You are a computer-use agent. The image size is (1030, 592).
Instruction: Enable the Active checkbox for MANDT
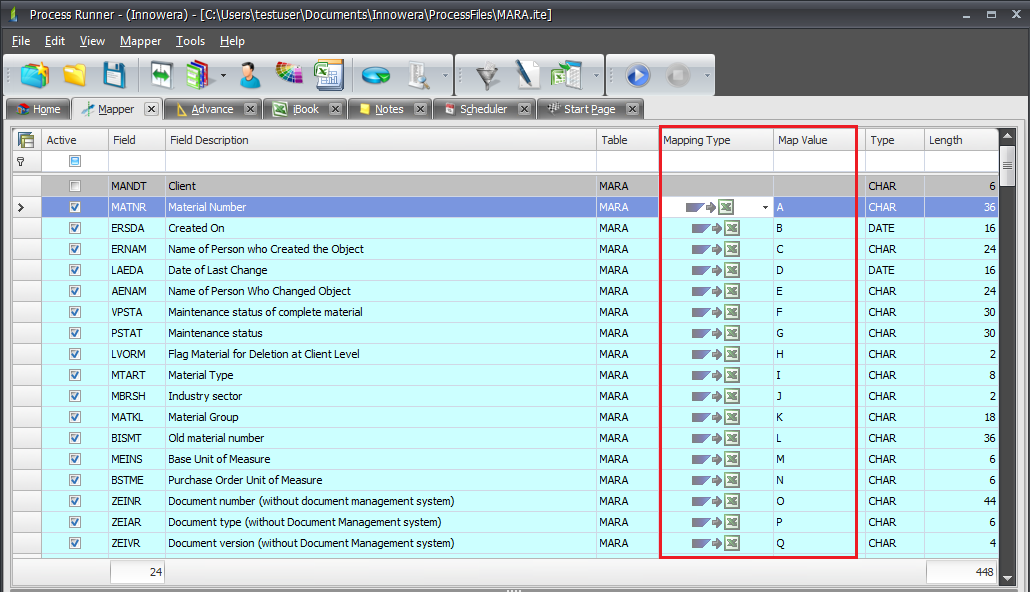click(75, 186)
